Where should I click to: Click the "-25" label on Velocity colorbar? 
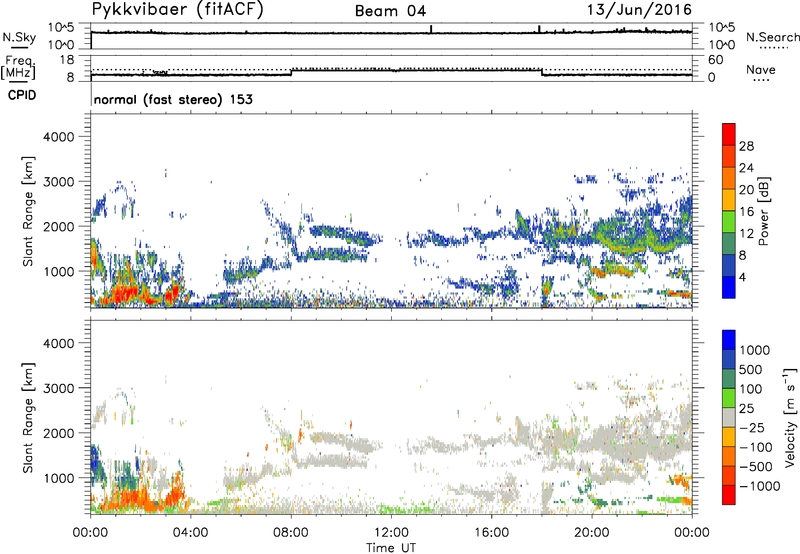pos(752,428)
